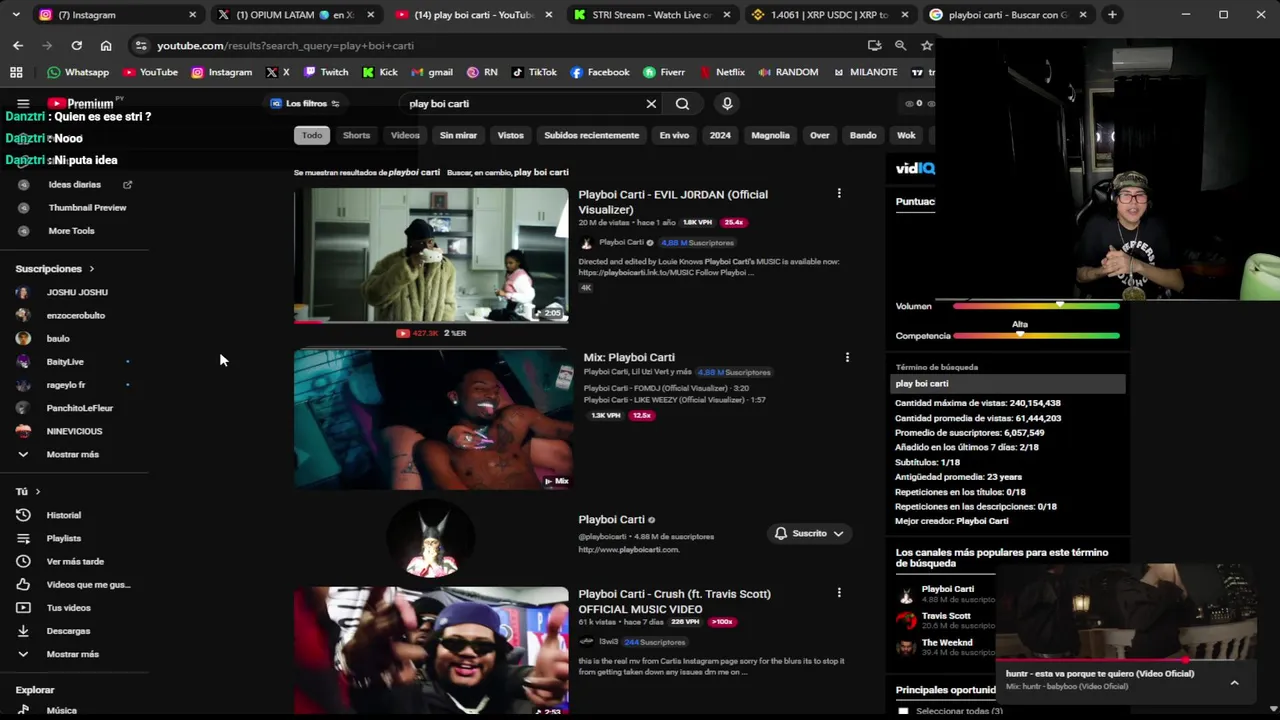This screenshot has width=1280, height=720.
Task: Open Chrome apps grid in bookmarks bar
Action: coord(16,72)
